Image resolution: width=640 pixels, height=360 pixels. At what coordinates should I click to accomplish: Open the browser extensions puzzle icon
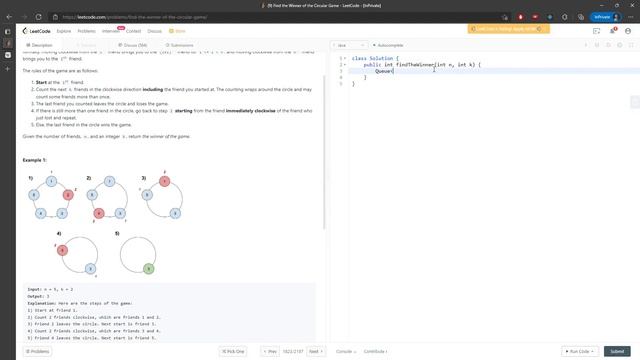[x=565, y=17]
